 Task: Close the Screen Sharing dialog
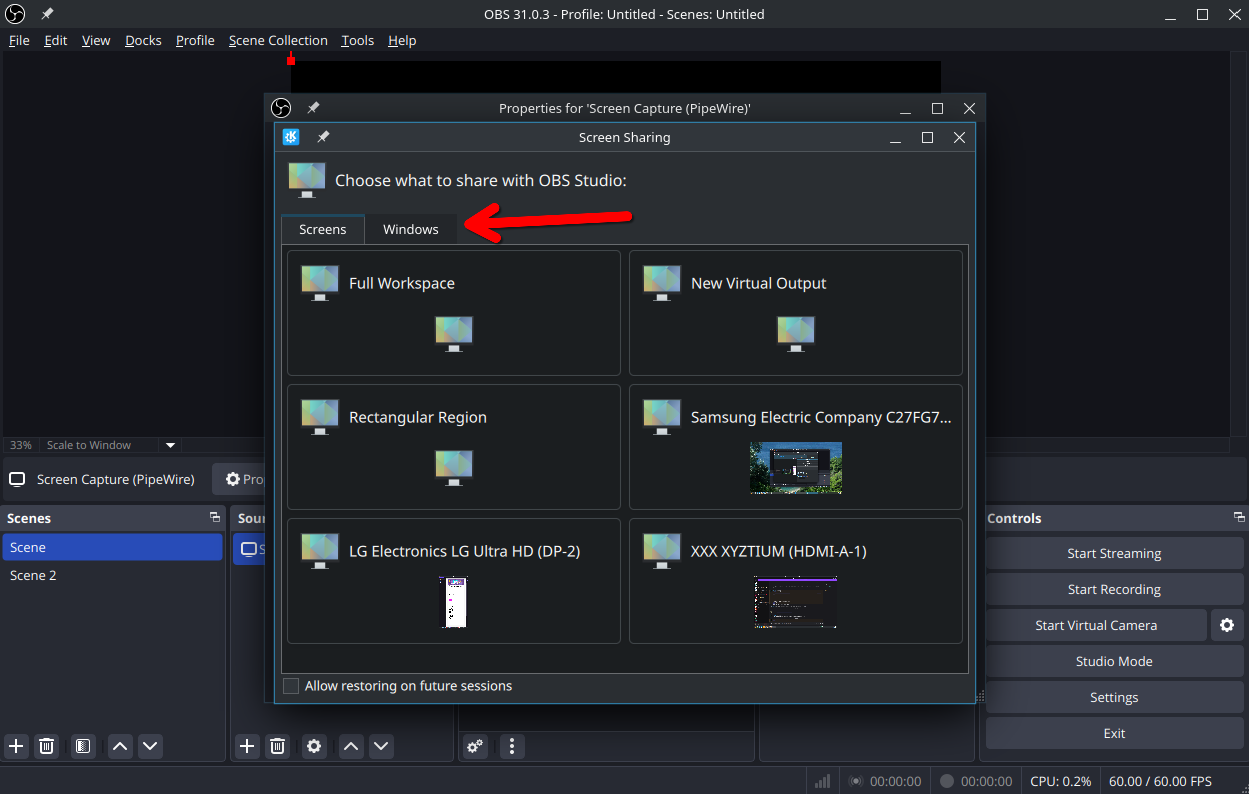coord(959,138)
